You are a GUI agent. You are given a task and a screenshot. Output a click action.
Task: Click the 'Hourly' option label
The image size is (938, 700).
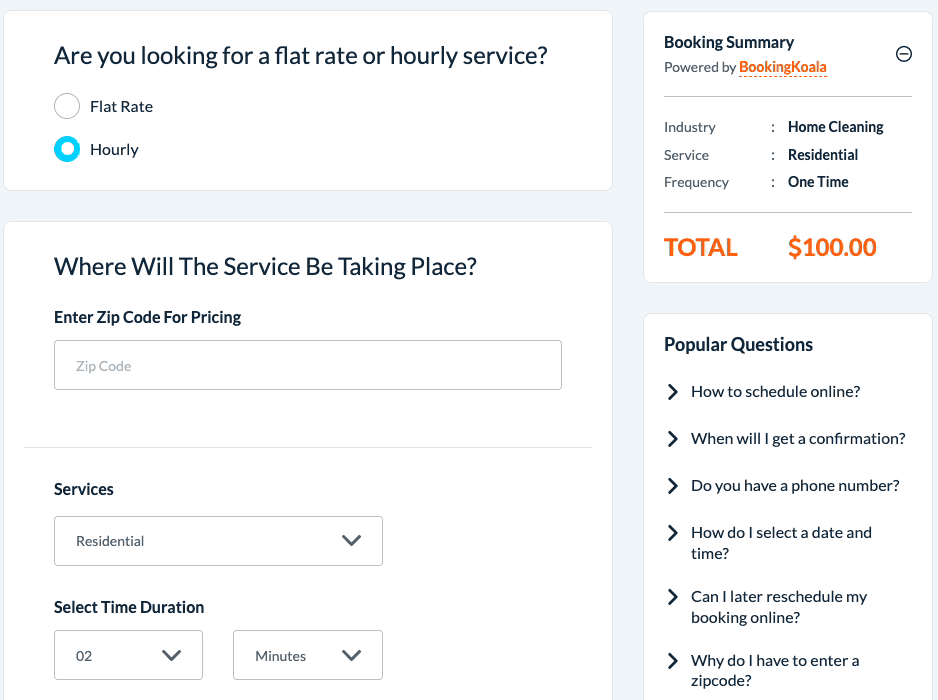(114, 150)
